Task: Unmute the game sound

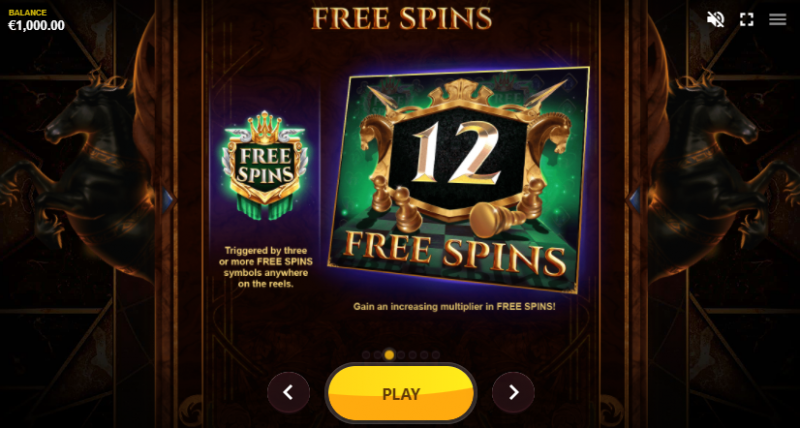Action: point(715,19)
